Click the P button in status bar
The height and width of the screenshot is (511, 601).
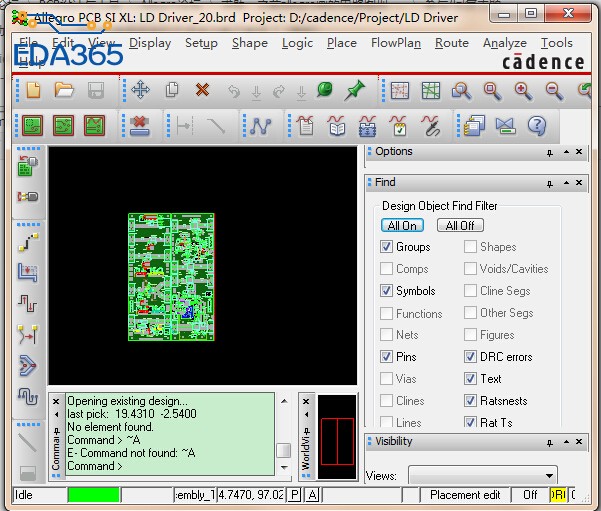295,495
